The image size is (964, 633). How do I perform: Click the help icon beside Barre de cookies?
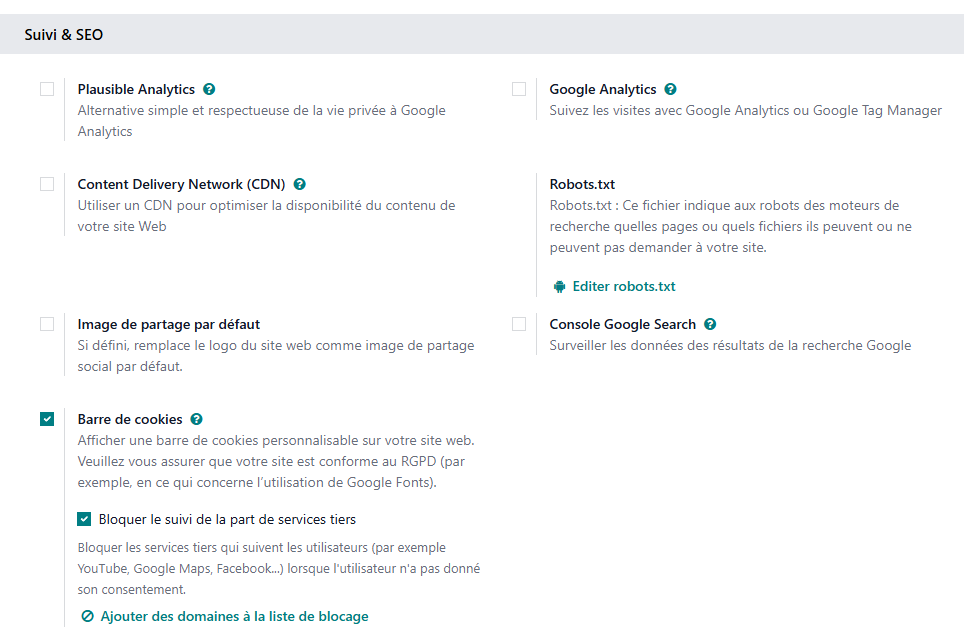(x=196, y=419)
